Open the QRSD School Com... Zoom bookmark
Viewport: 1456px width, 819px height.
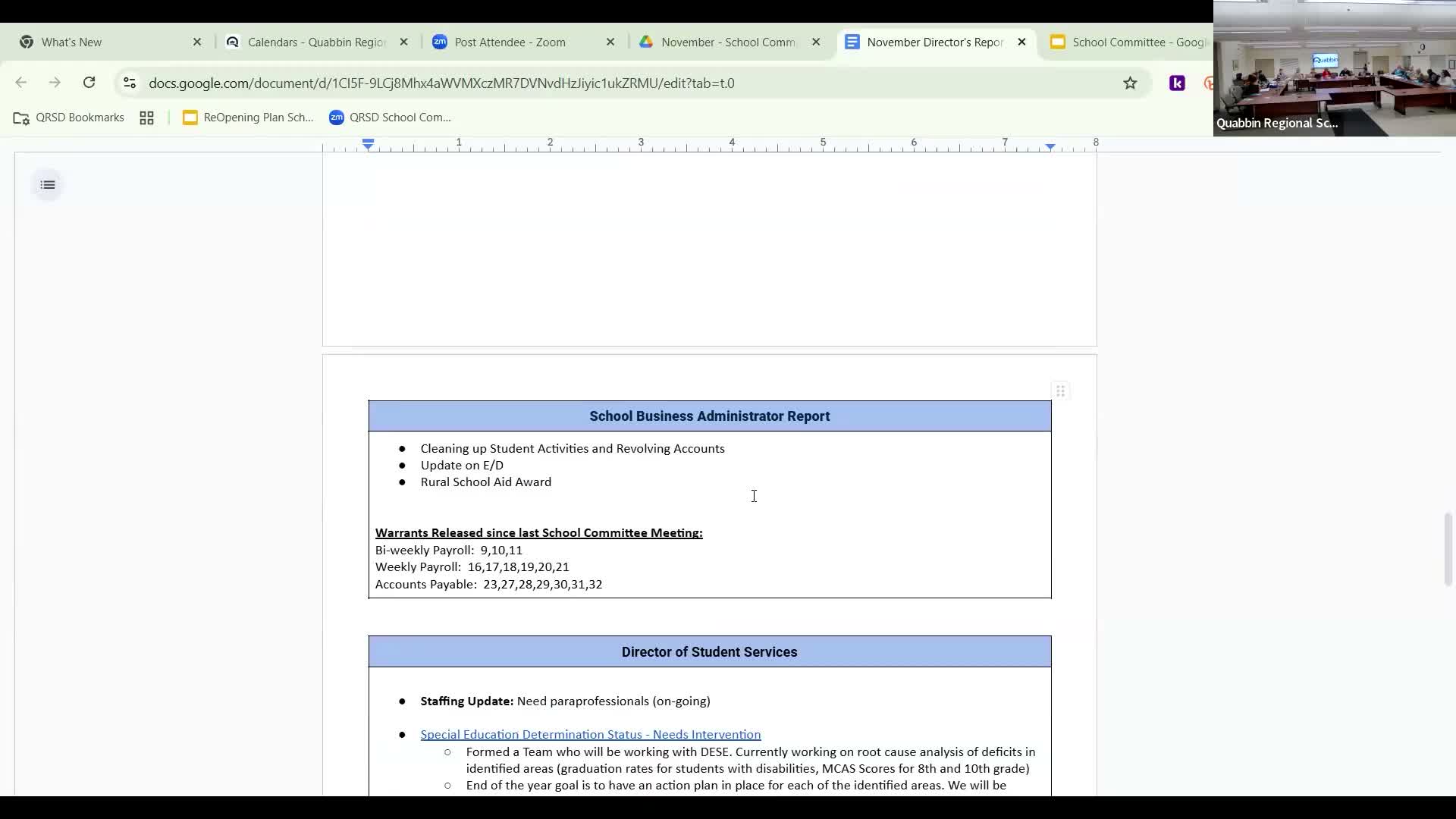tap(390, 118)
